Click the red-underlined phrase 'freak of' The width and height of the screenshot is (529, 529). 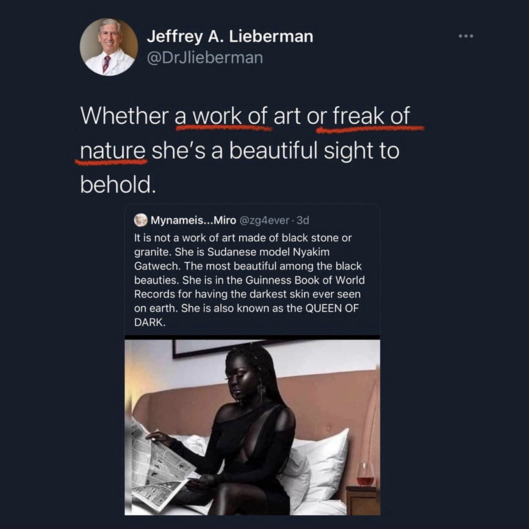(x=371, y=116)
